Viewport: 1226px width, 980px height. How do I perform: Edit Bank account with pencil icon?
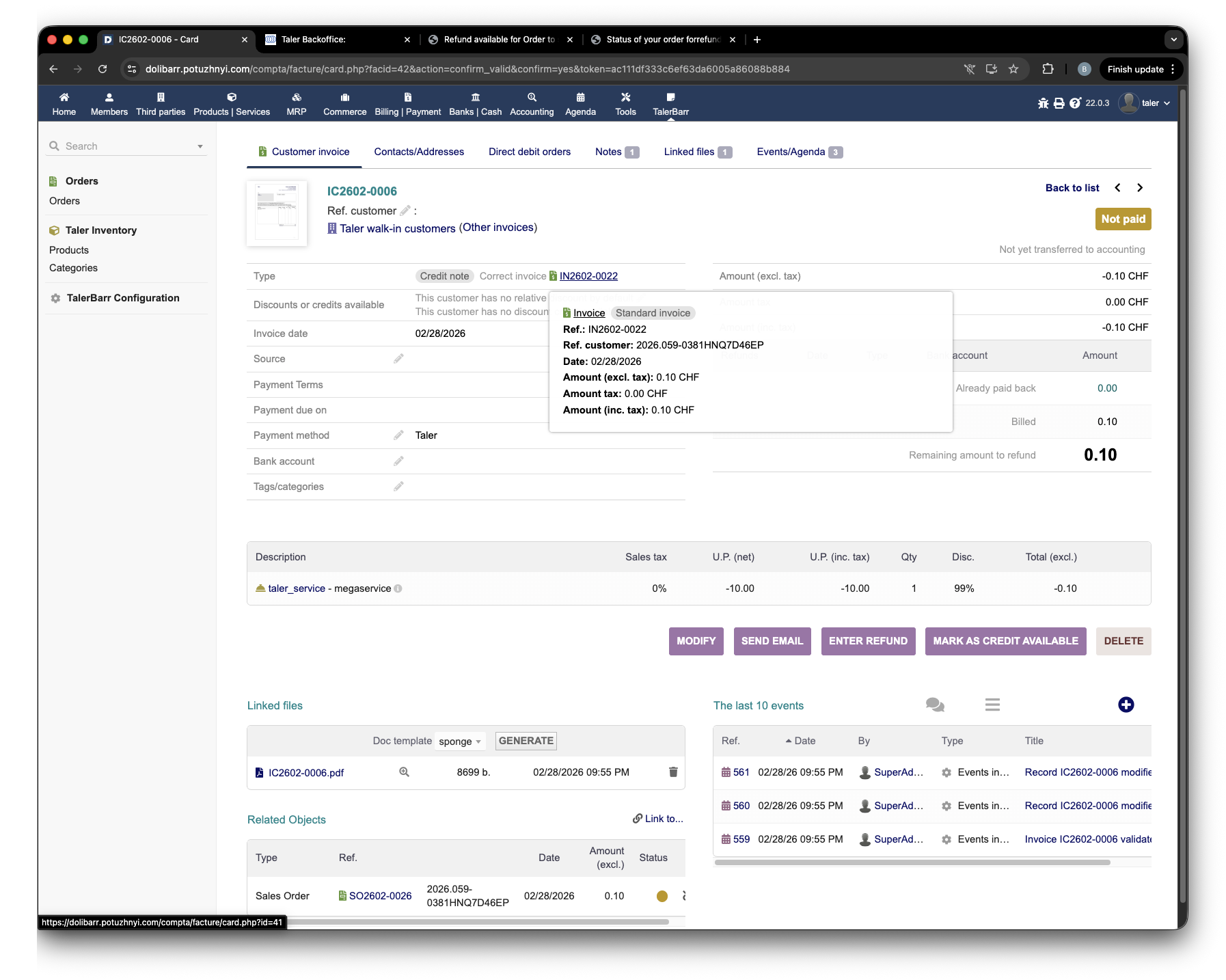398,461
